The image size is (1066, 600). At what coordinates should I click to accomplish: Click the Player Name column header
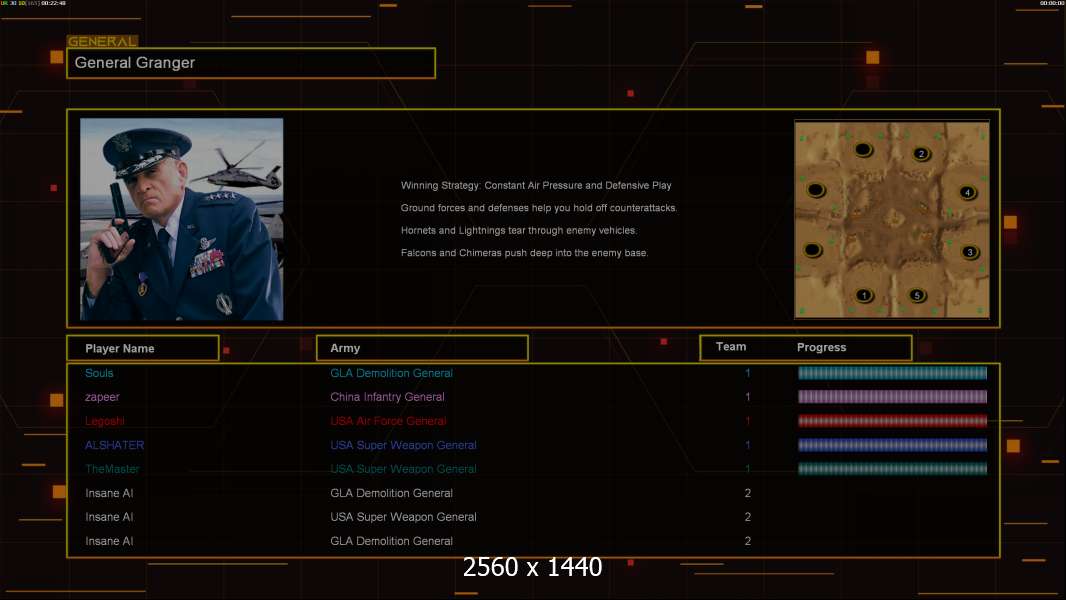tap(143, 348)
